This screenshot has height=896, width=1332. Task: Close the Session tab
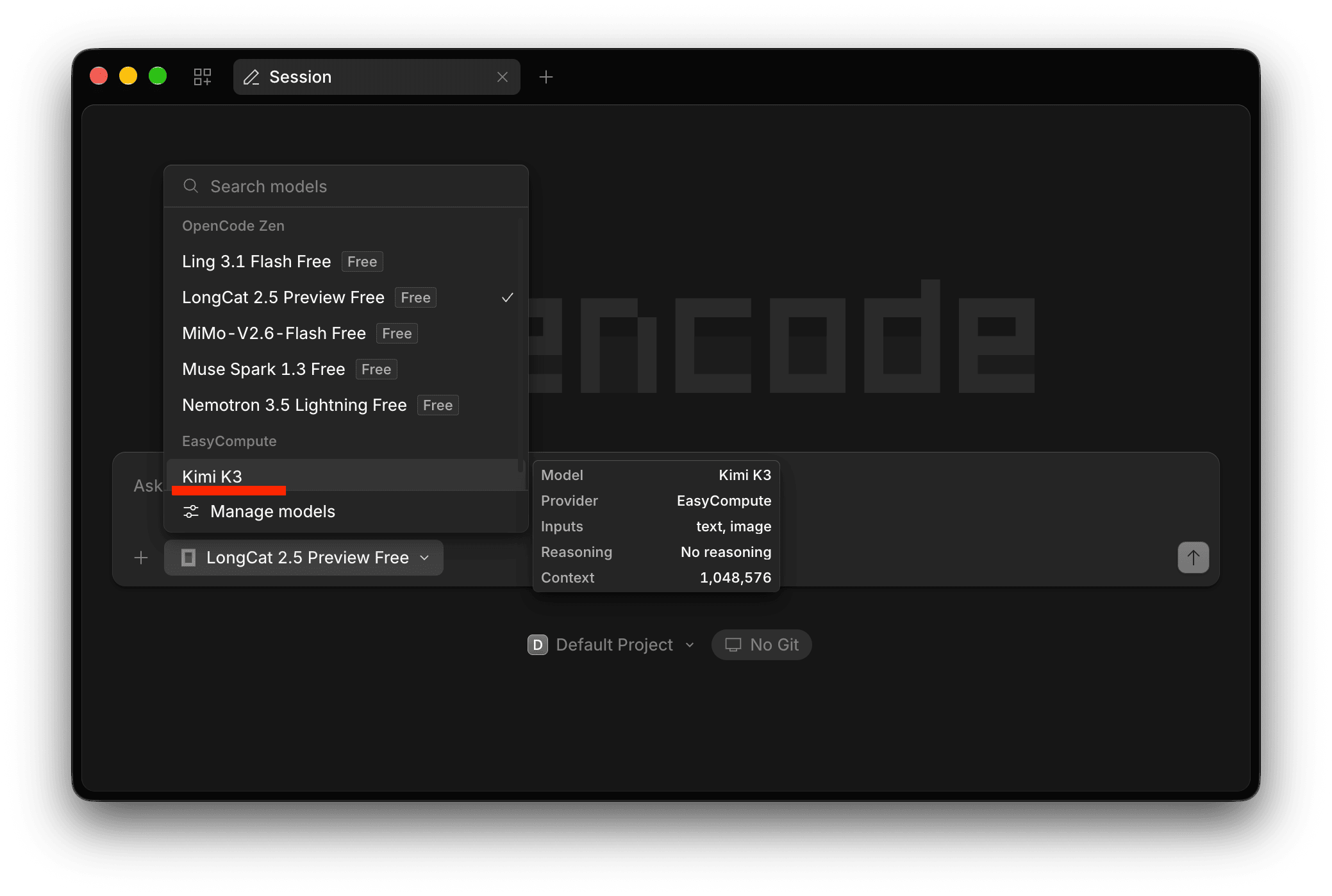tap(503, 77)
